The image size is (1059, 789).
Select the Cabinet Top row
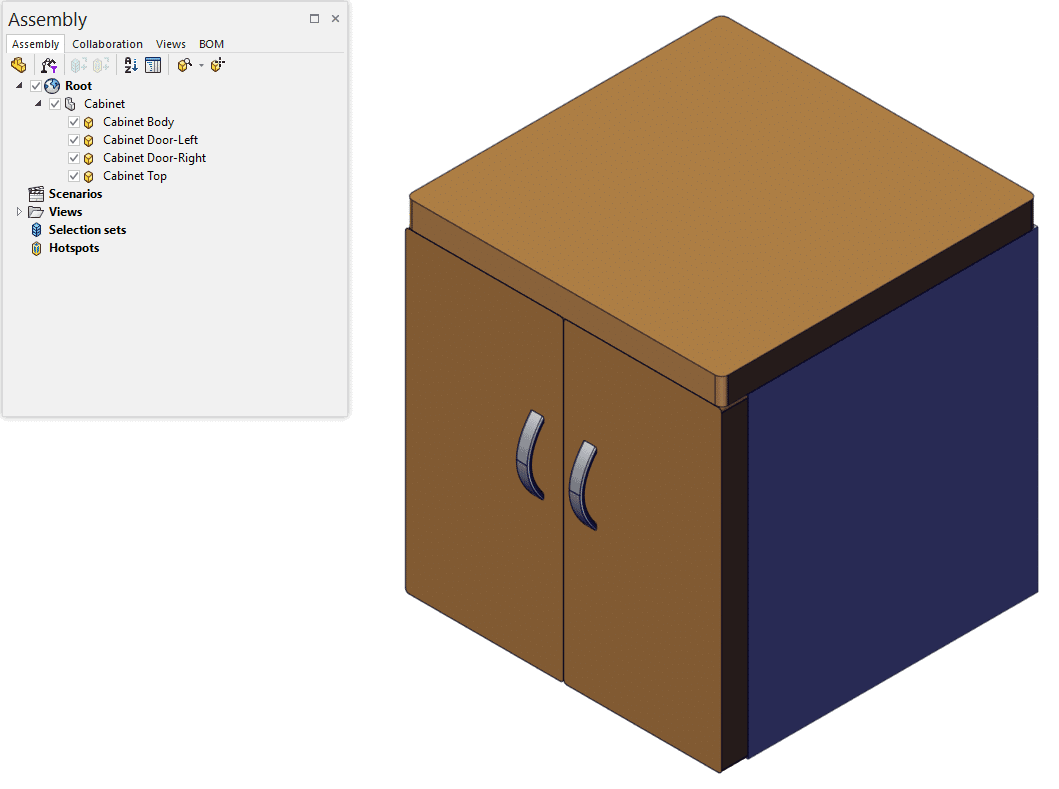pyautogui.click(x=134, y=176)
